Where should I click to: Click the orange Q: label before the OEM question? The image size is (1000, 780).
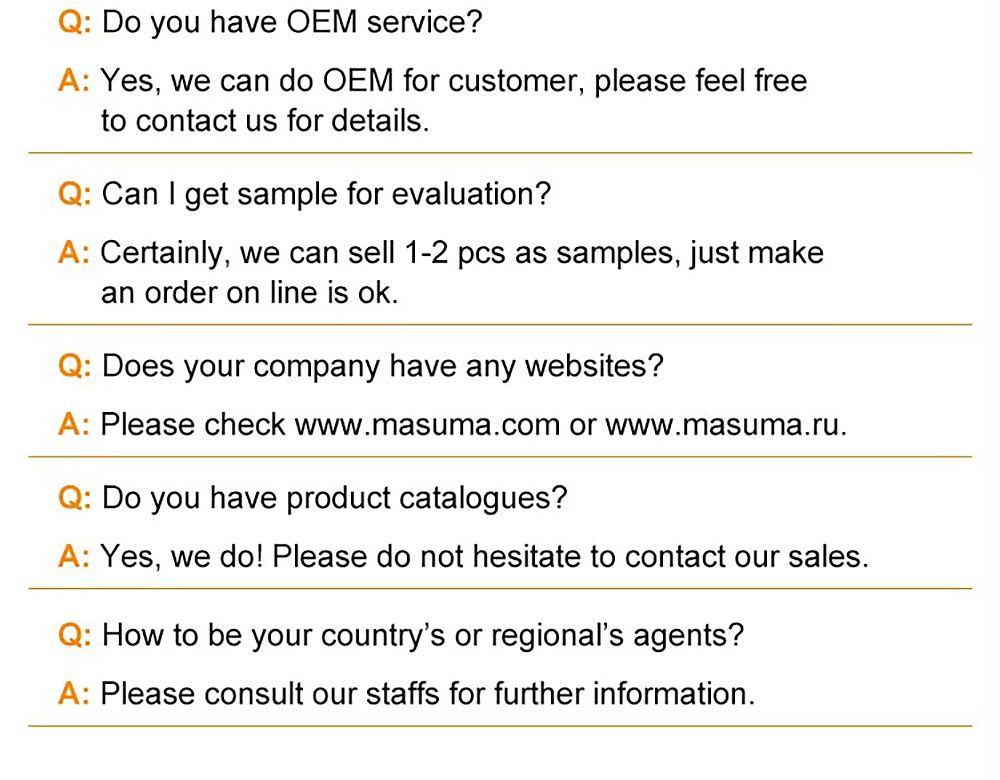(76, 22)
